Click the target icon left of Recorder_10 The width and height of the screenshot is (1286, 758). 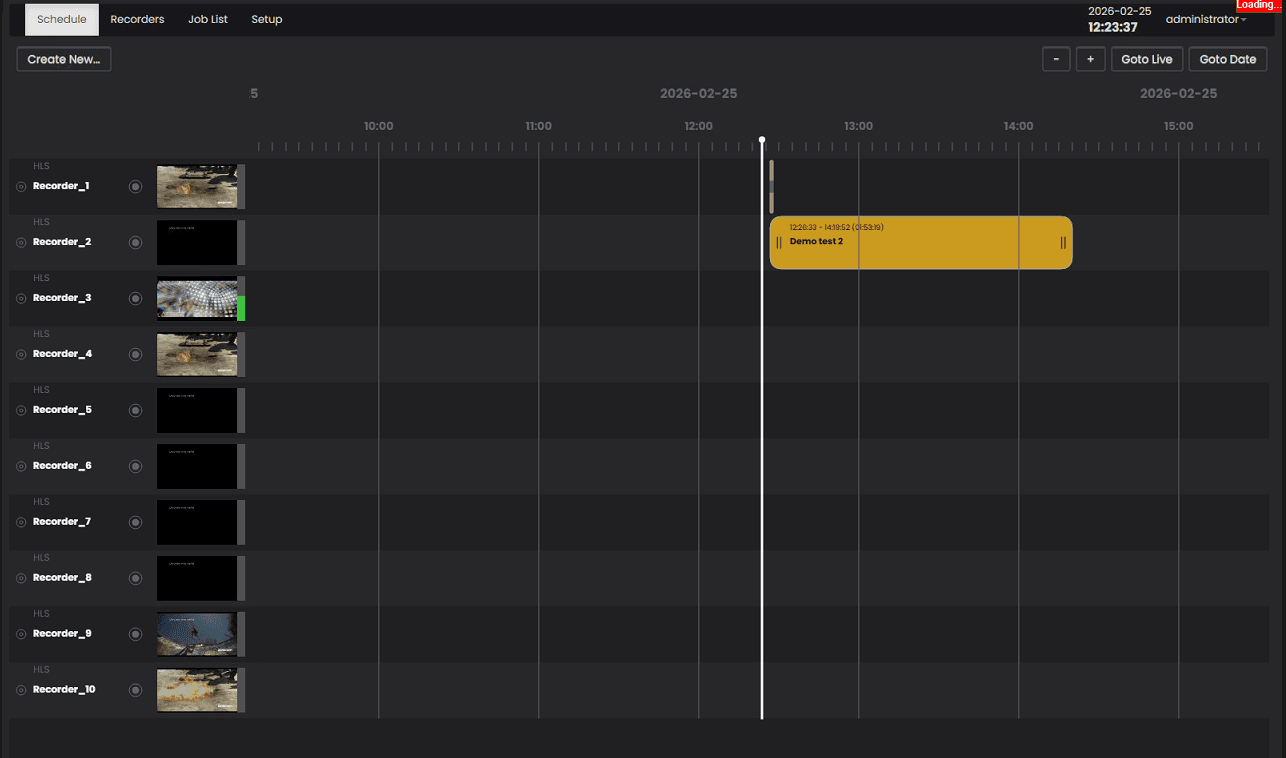pos(19,689)
